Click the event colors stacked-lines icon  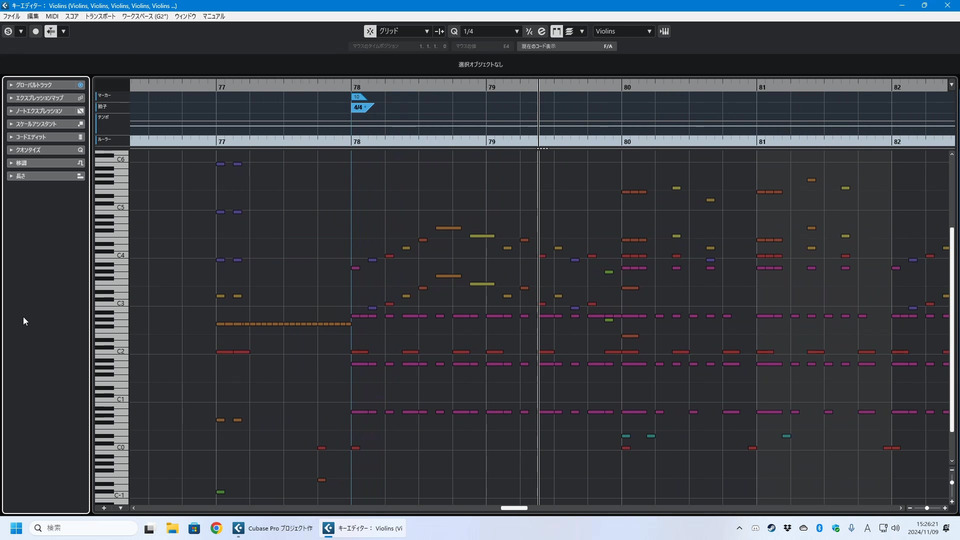[570, 31]
